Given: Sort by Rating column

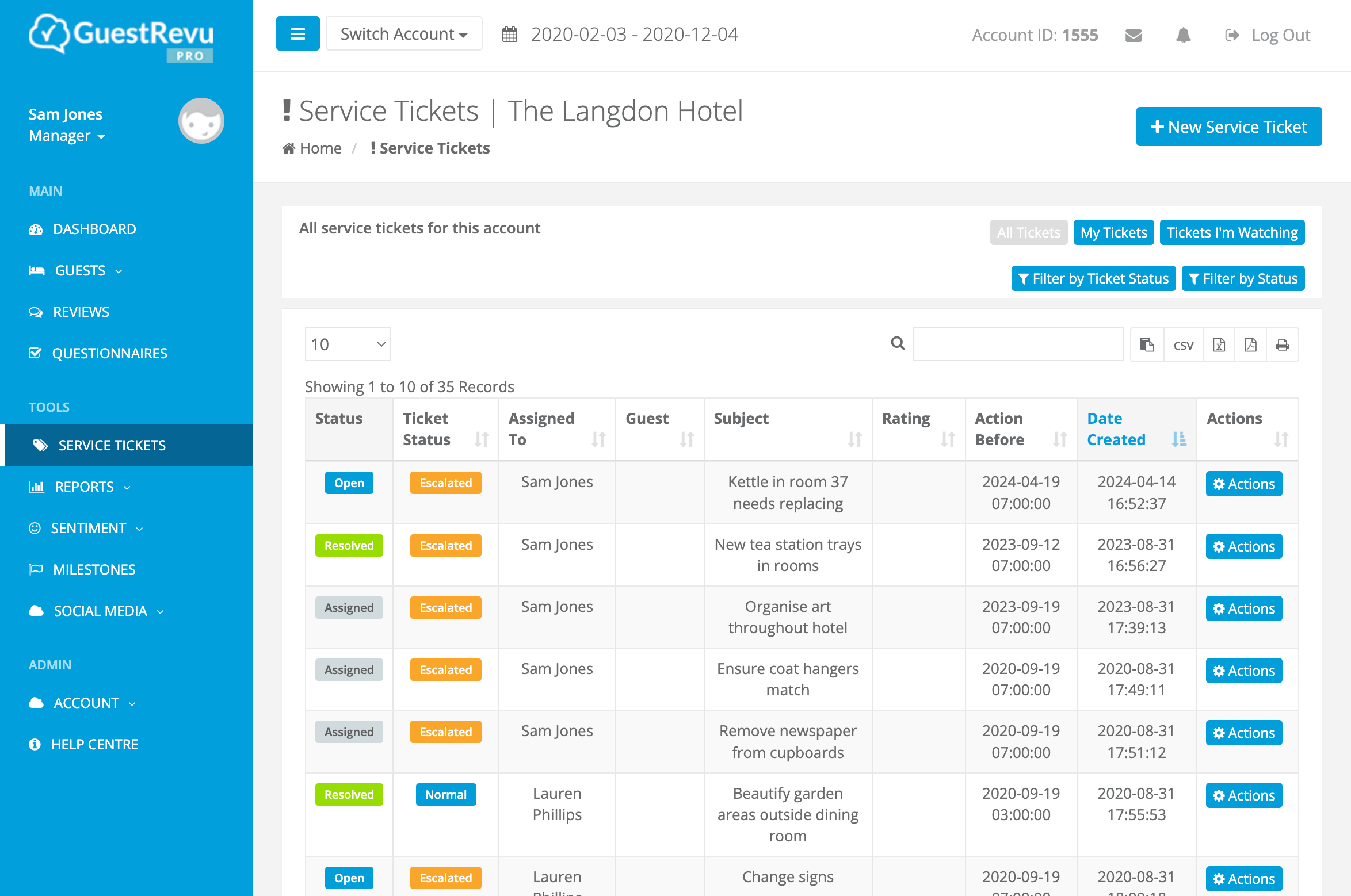Looking at the screenshot, I should click(x=918, y=429).
